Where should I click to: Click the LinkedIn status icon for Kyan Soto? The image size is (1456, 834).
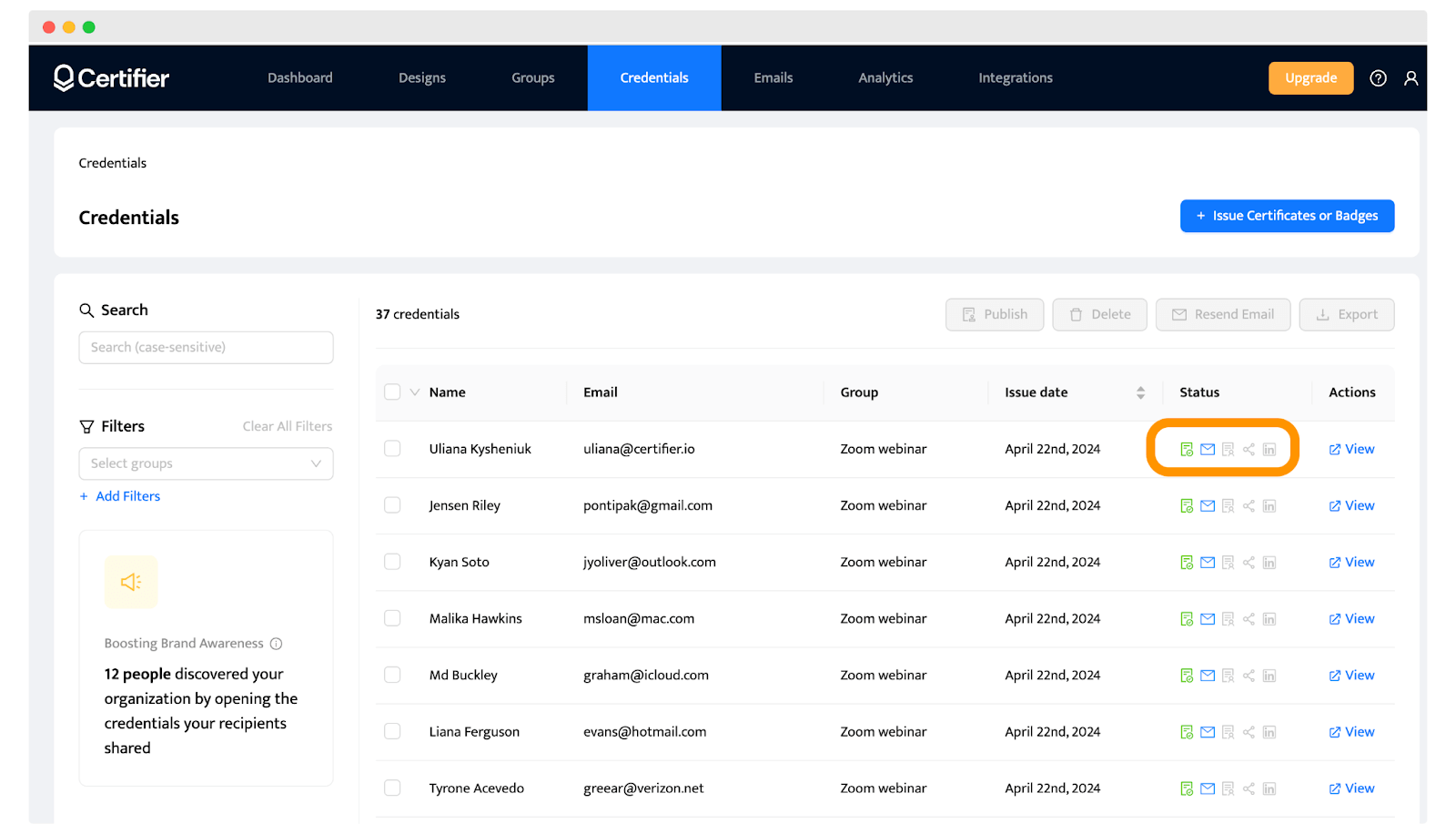[1269, 563]
